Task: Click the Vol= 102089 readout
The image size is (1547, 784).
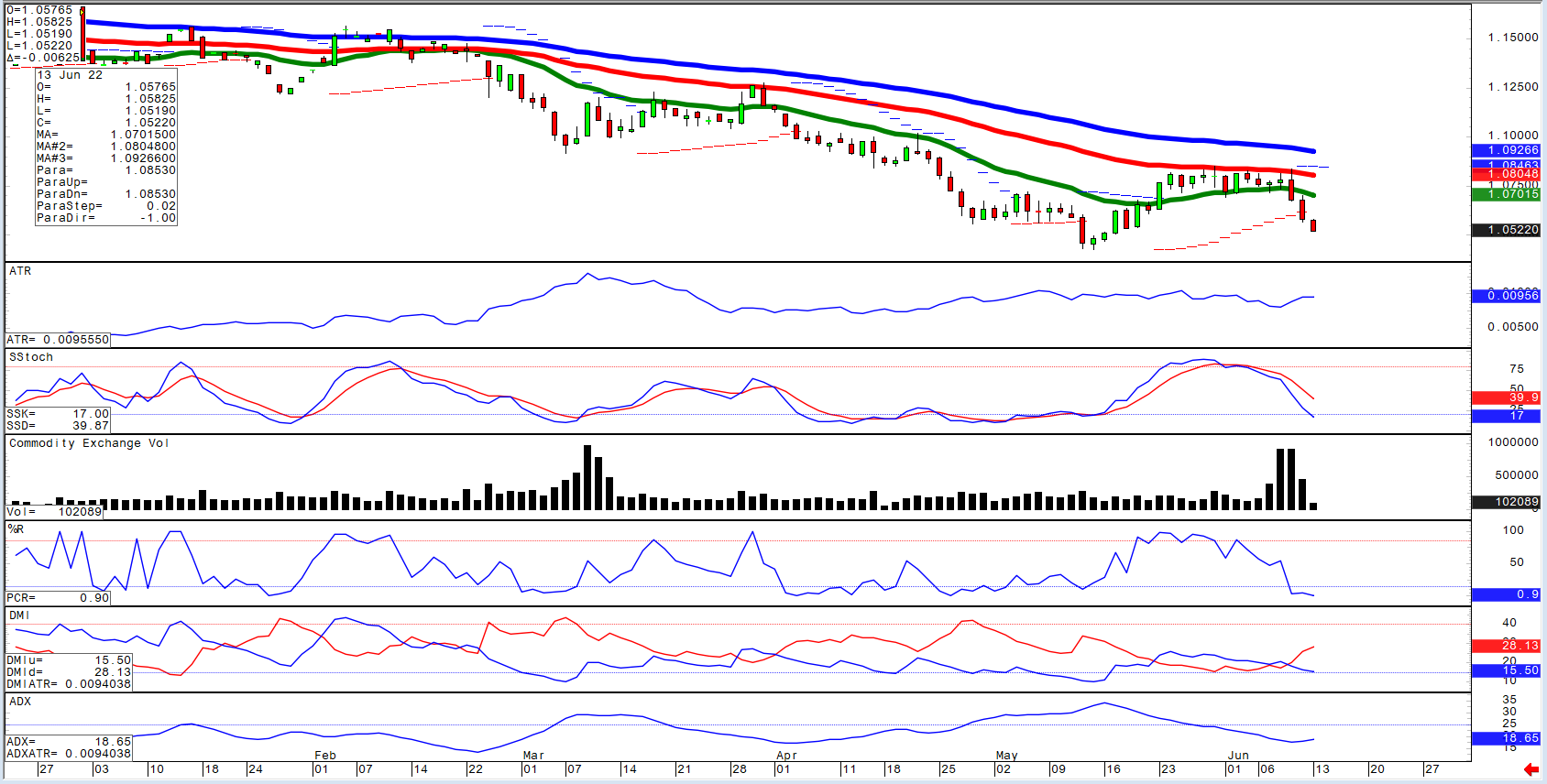Action: click(x=54, y=512)
